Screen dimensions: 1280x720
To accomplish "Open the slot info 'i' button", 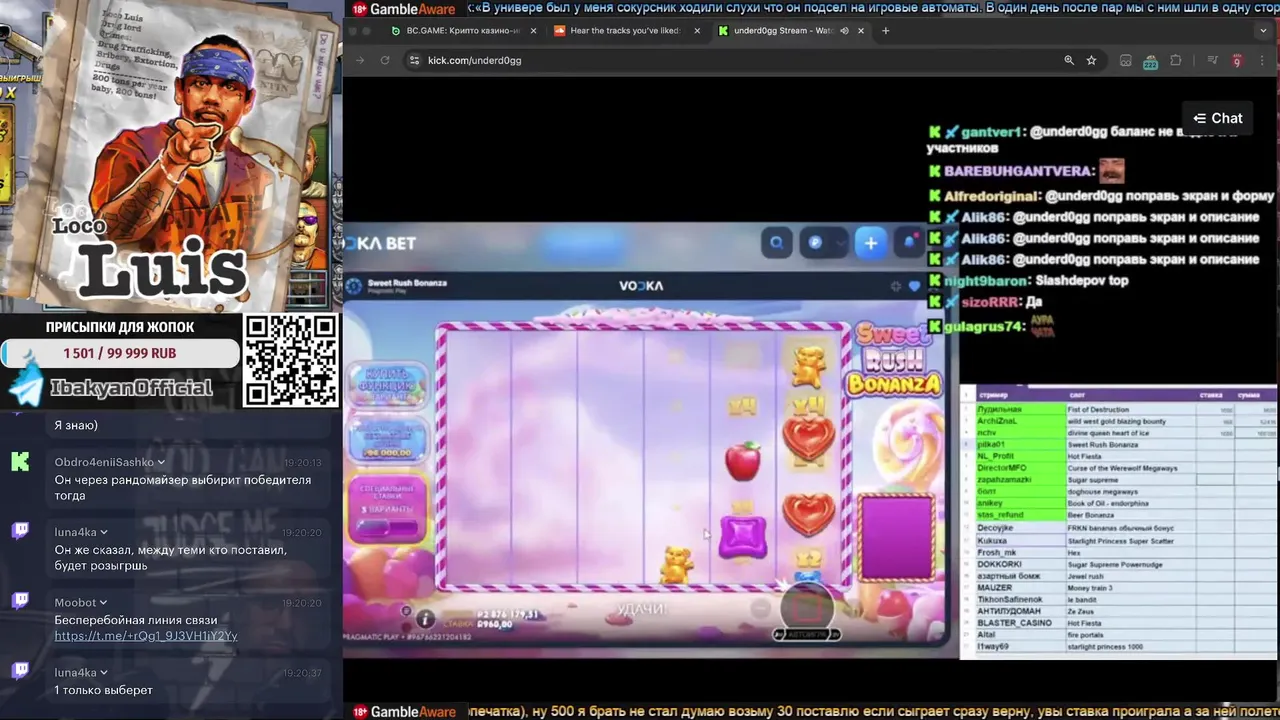I will (x=425, y=619).
